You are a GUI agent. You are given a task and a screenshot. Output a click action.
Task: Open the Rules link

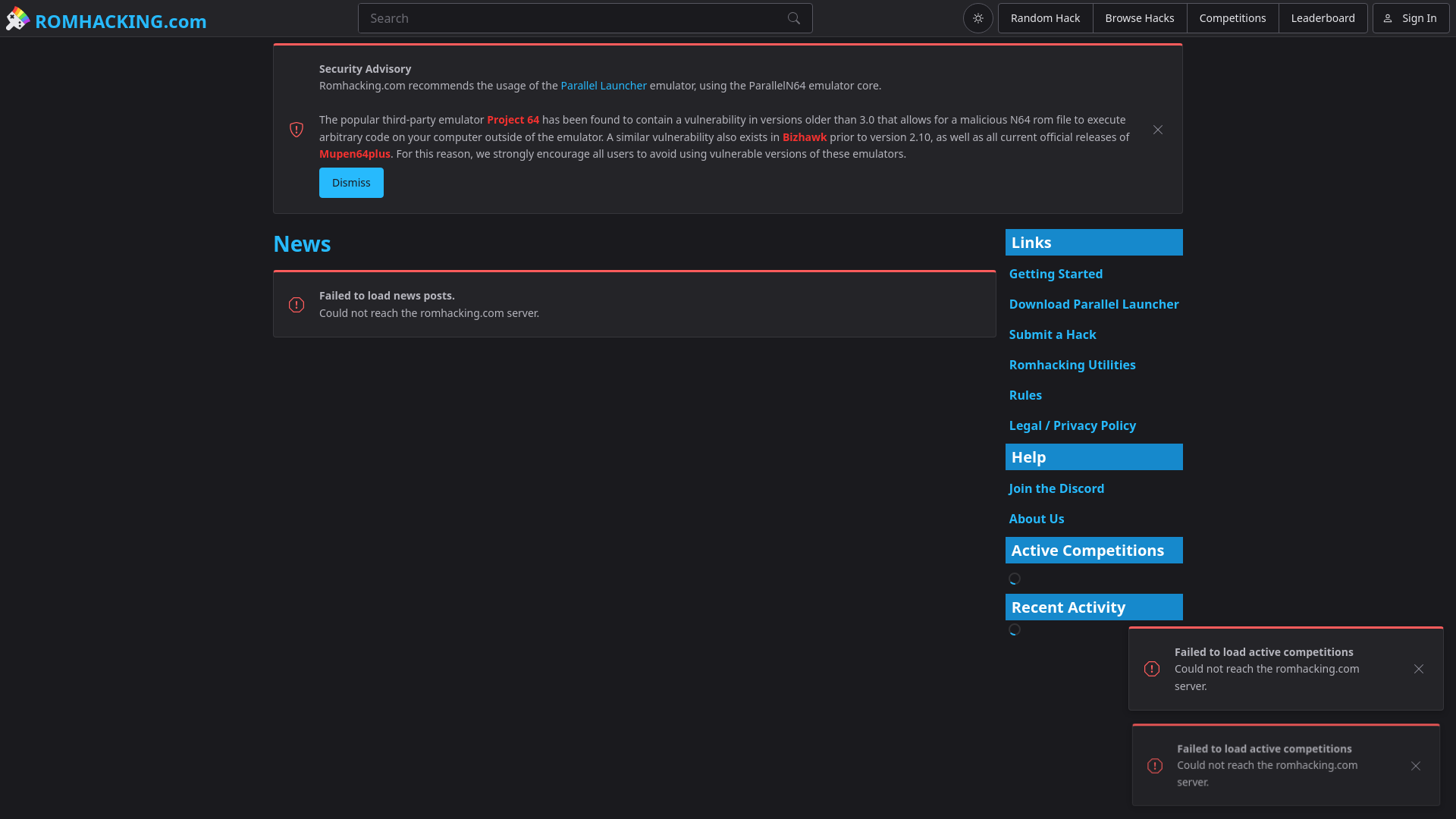1025,395
